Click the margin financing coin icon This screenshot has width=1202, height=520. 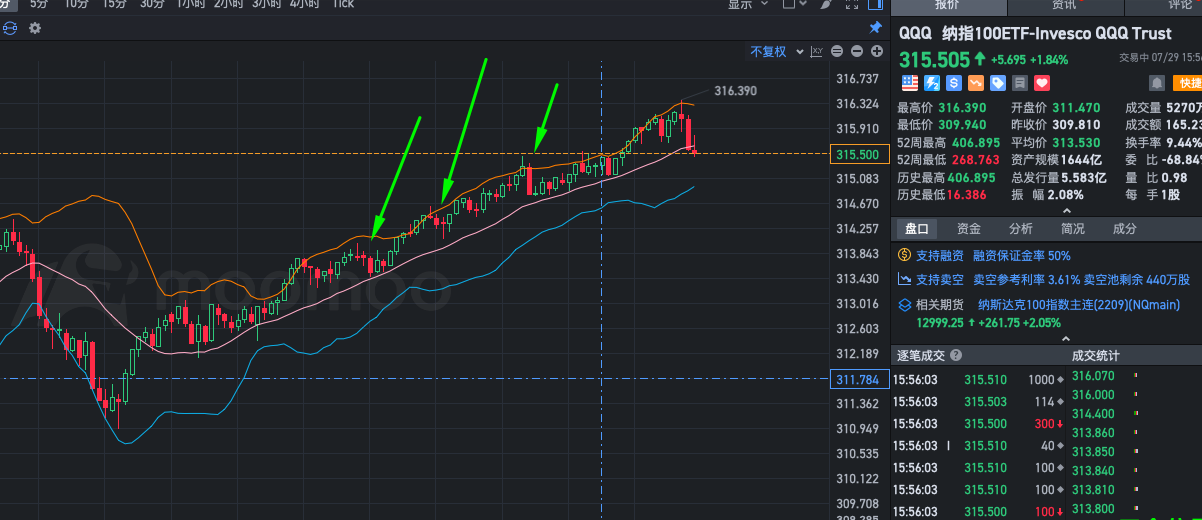(905, 256)
